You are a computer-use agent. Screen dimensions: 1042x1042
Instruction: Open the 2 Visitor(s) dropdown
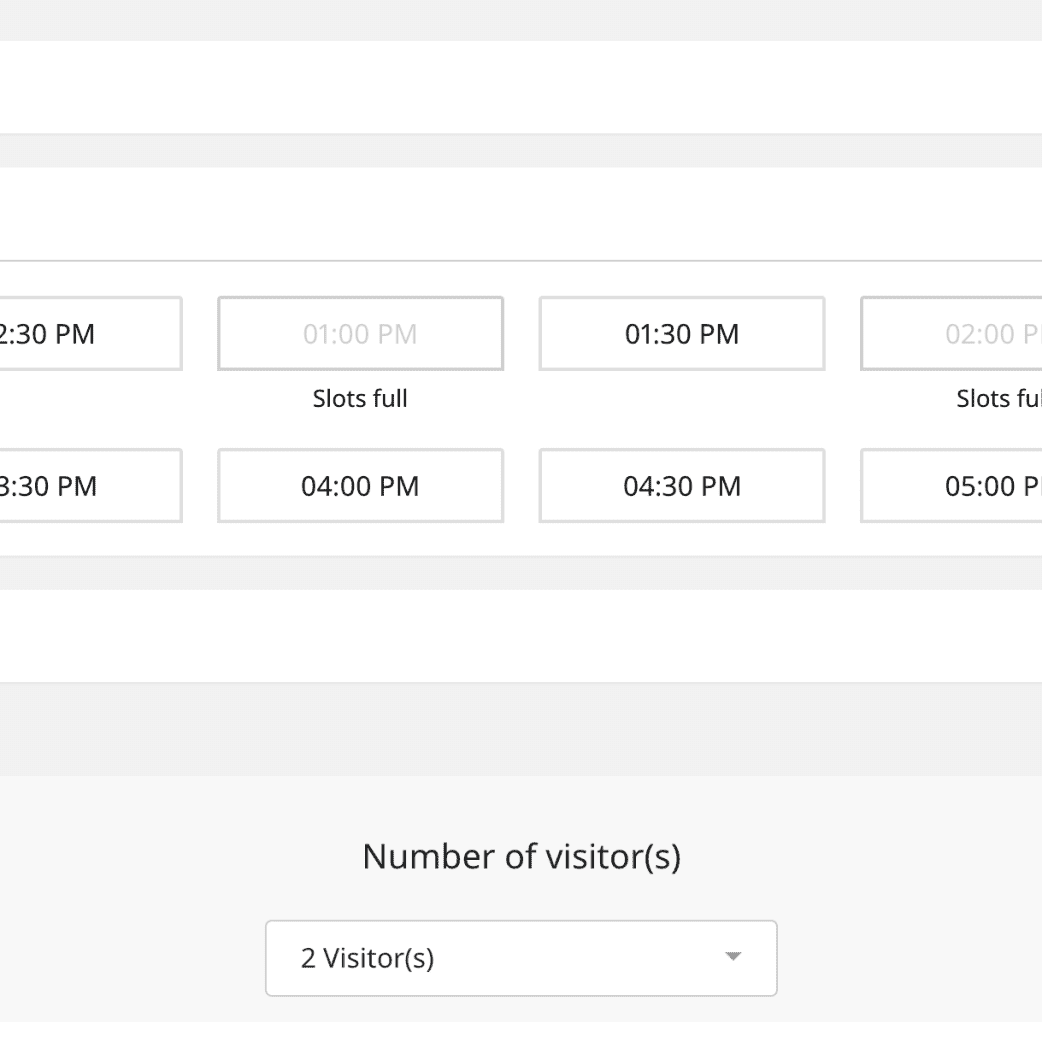point(520,958)
